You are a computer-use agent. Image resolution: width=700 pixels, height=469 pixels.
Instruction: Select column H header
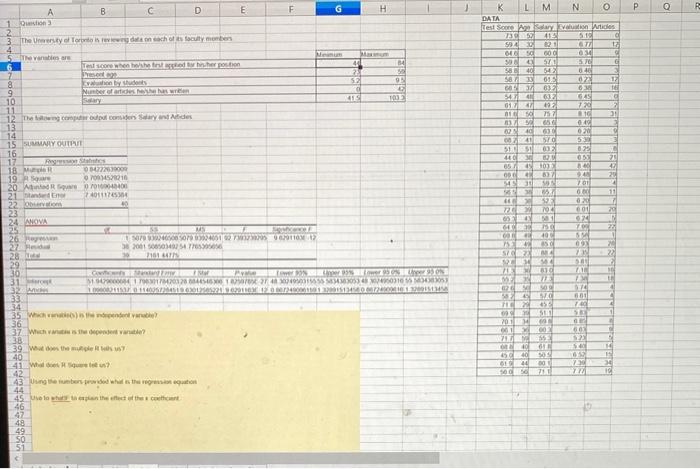pos(383,8)
